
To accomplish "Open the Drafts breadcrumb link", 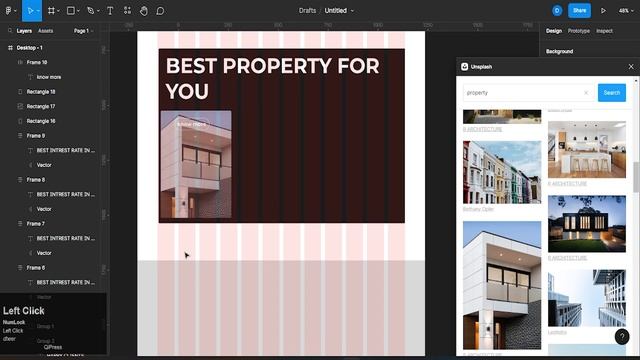I will (307, 11).
